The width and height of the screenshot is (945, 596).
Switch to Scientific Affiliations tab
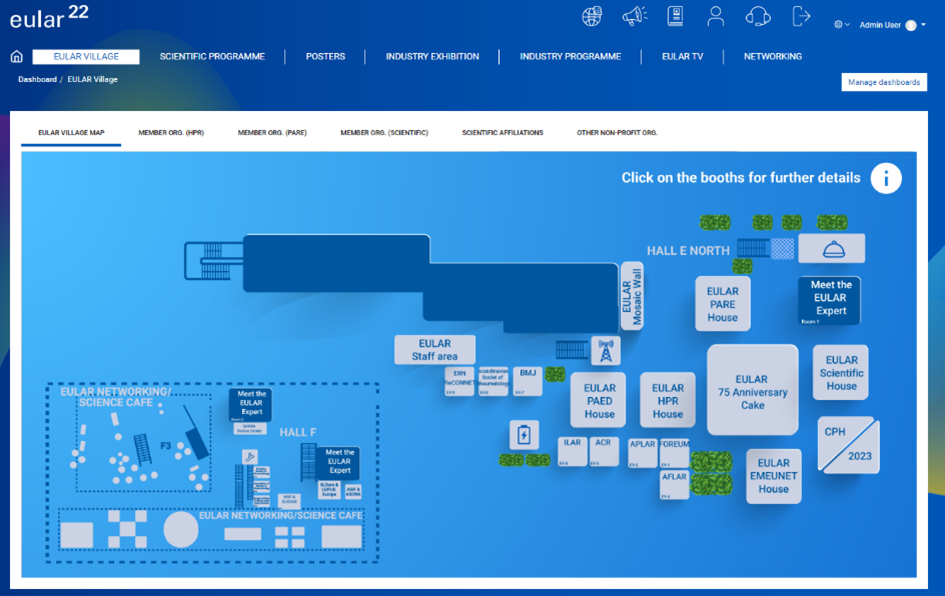502,133
